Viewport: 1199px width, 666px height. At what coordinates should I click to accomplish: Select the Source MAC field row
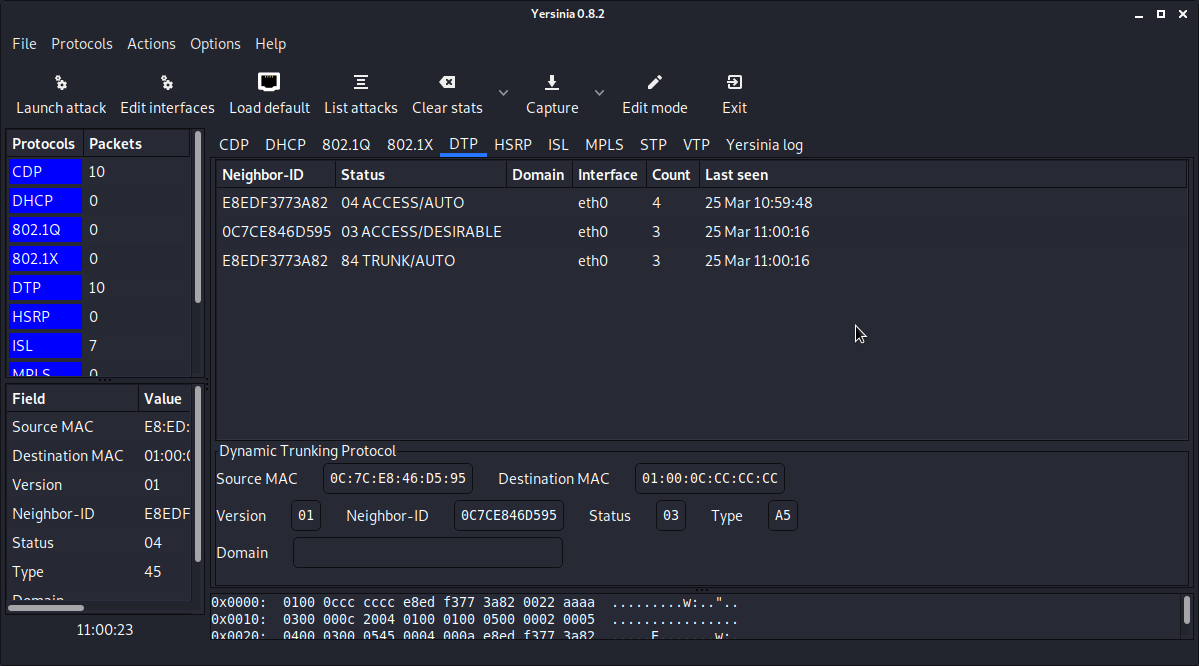pos(99,427)
